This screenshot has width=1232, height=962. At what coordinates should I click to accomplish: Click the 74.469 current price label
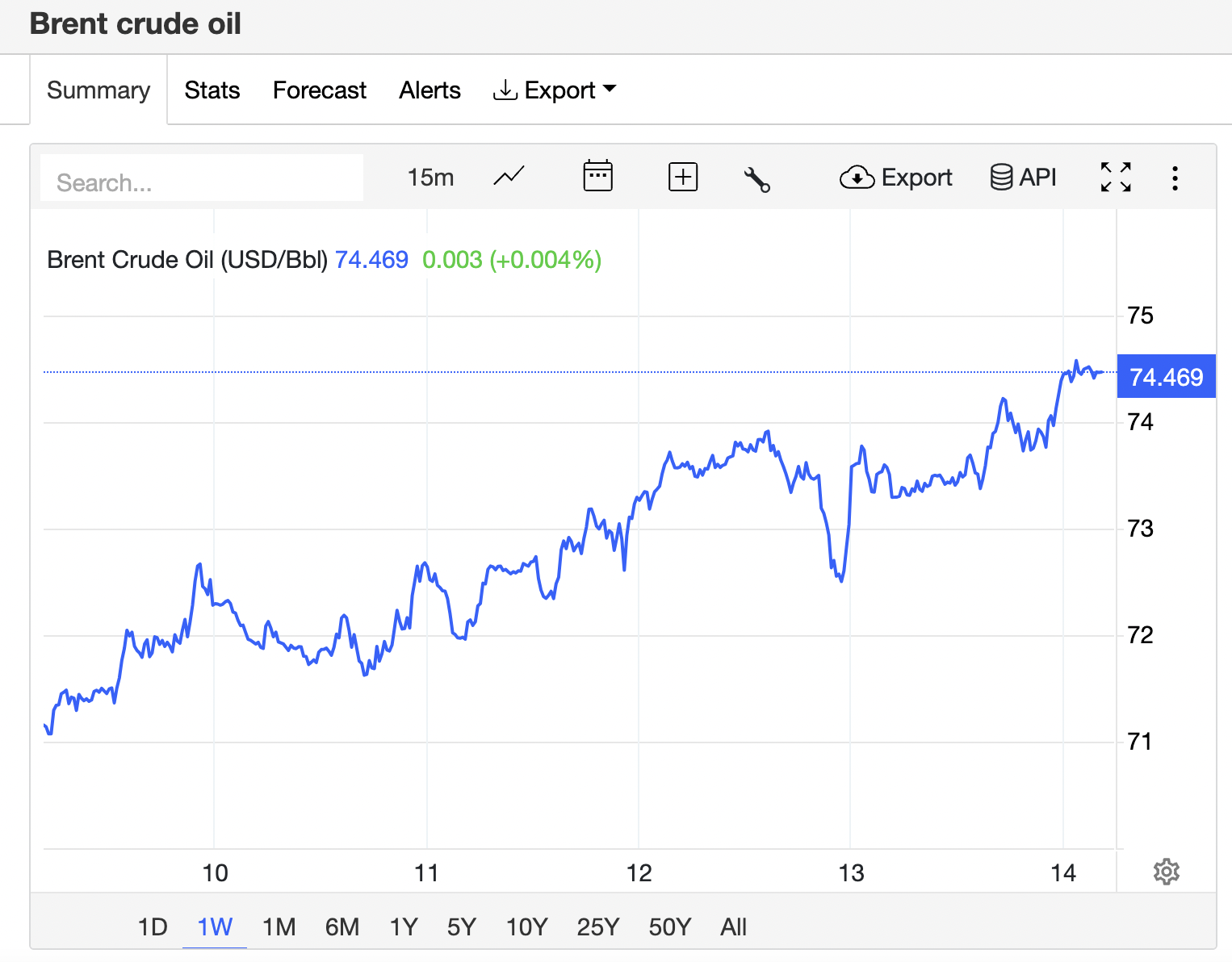[x=1166, y=377]
